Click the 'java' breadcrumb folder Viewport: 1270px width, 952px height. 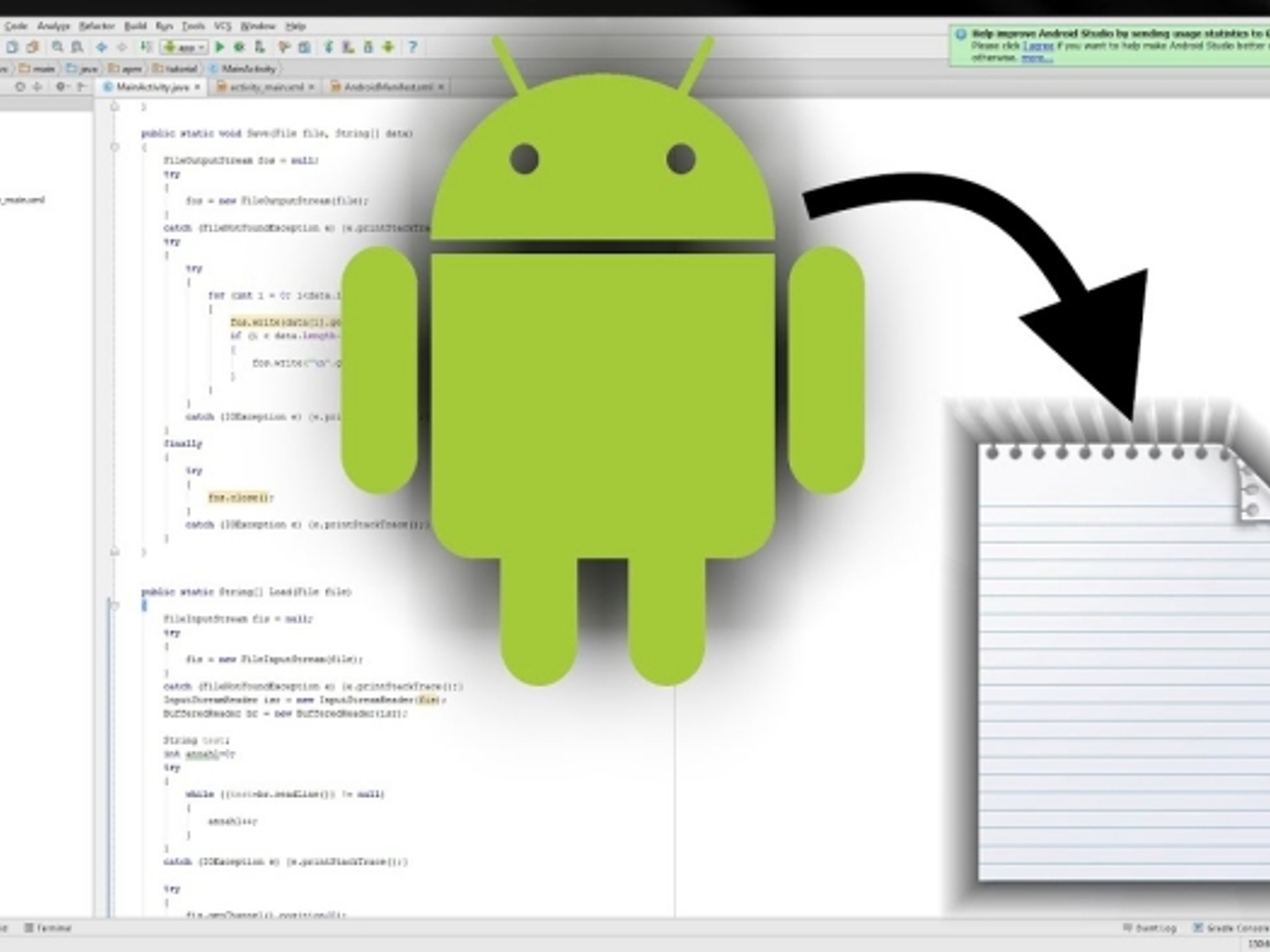click(81, 68)
